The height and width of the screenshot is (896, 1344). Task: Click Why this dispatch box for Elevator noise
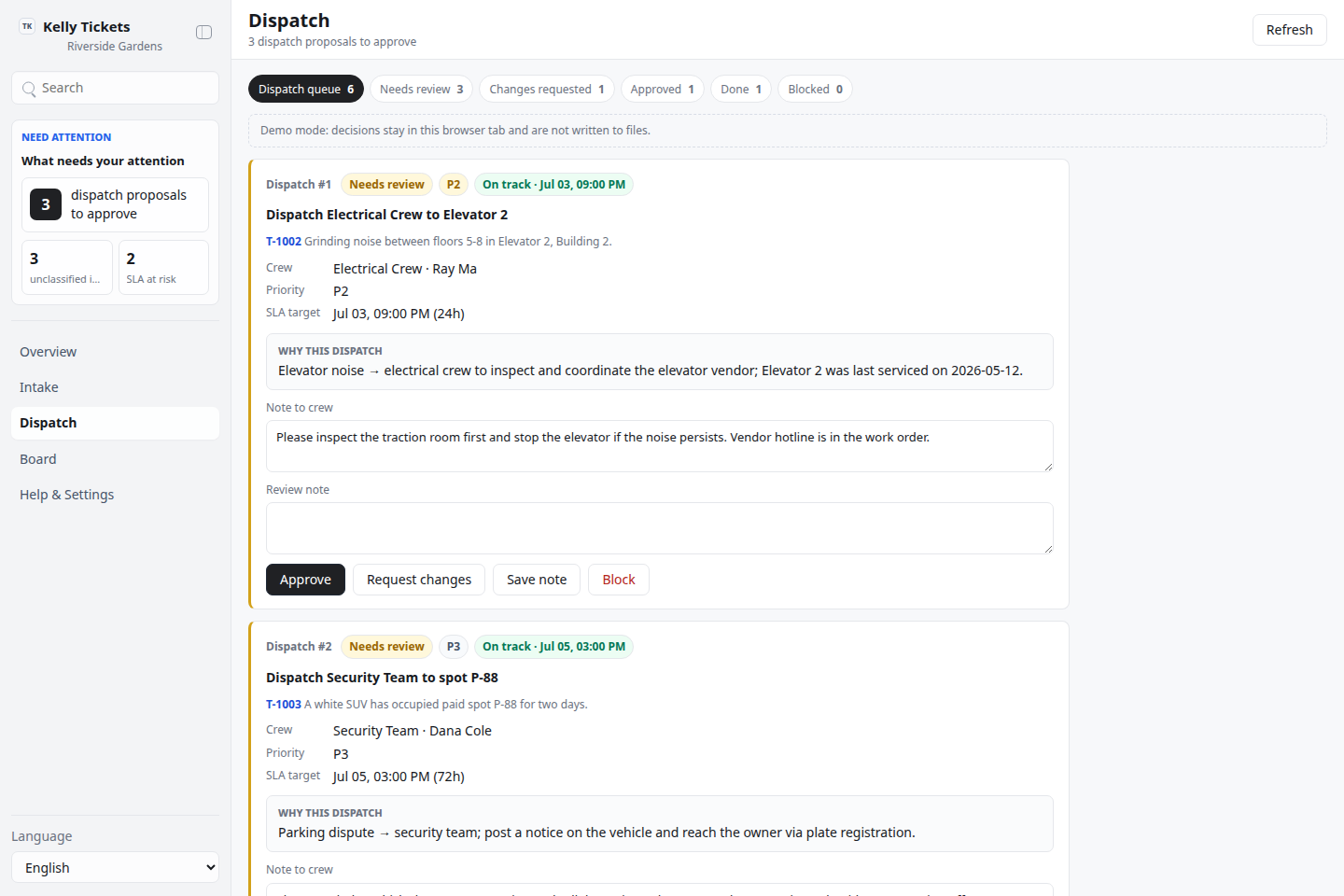click(660, 362)
